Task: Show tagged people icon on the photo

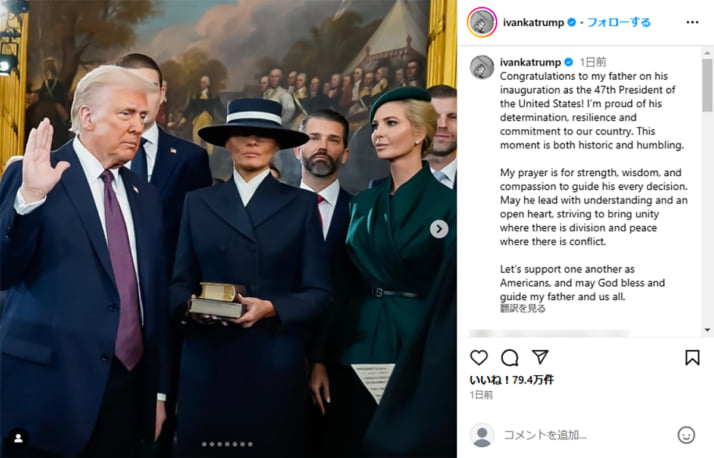Action: pos(18,438)
